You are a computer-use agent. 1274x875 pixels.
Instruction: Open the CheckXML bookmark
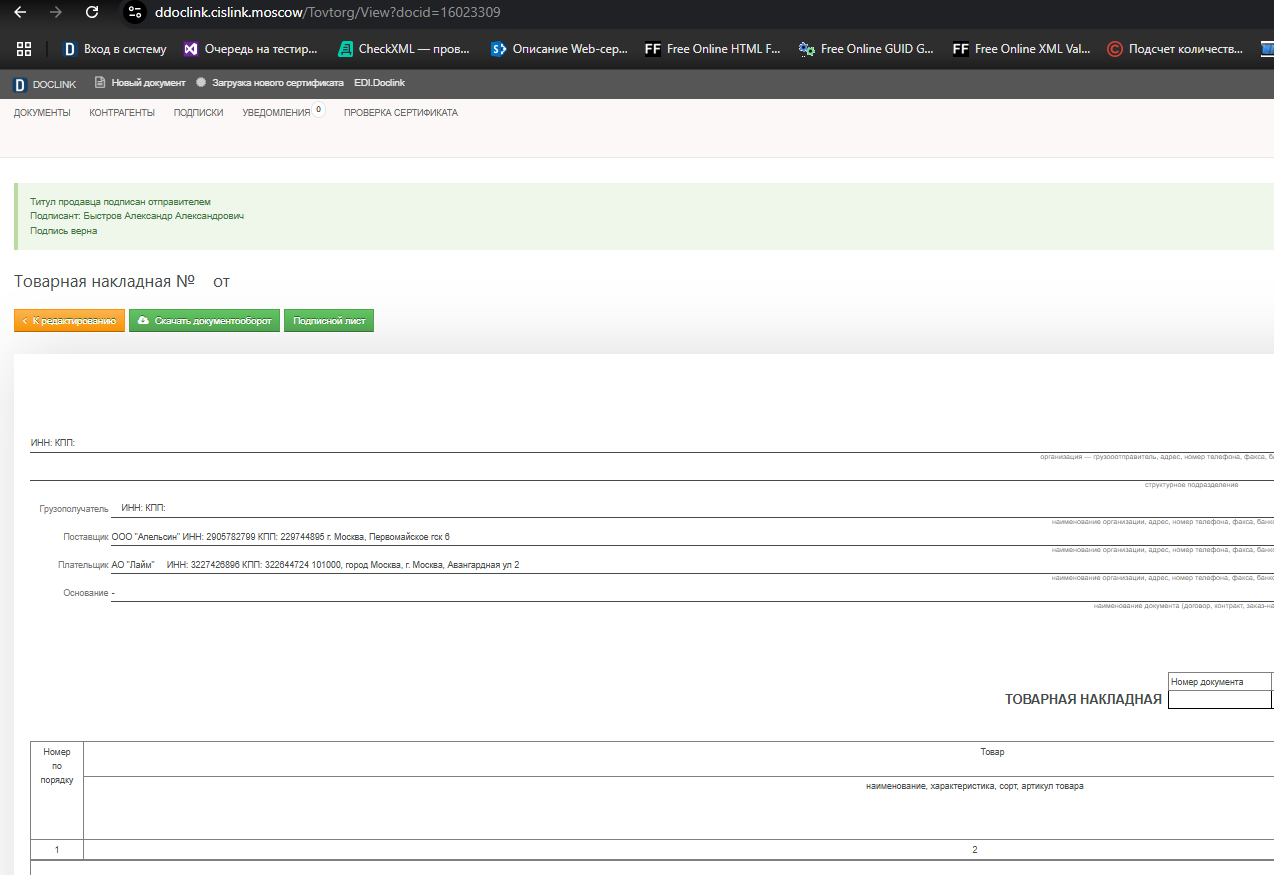(x=405, y=48)
